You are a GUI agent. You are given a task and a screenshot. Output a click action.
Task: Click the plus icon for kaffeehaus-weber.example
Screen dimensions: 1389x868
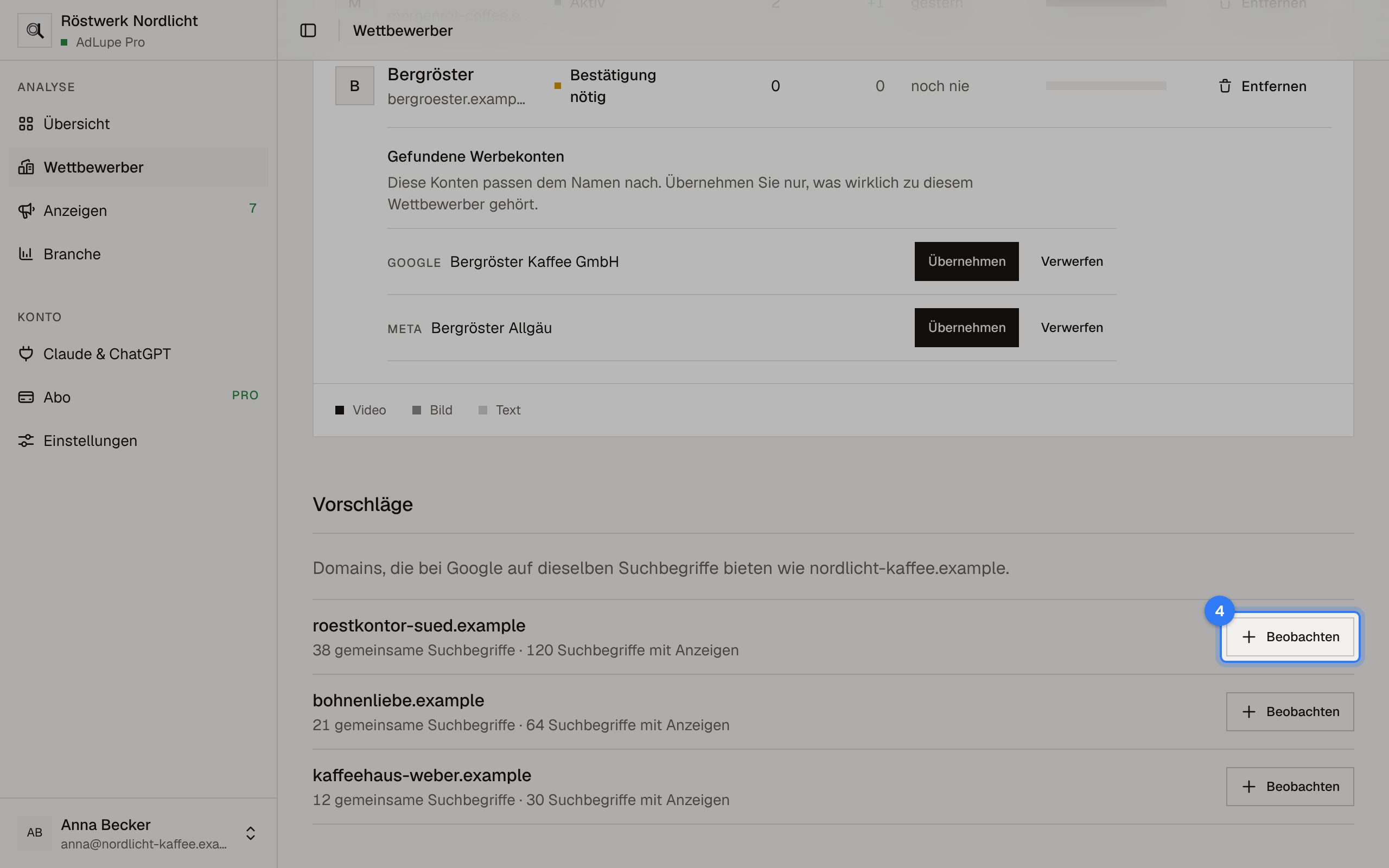pos(1249,787)
